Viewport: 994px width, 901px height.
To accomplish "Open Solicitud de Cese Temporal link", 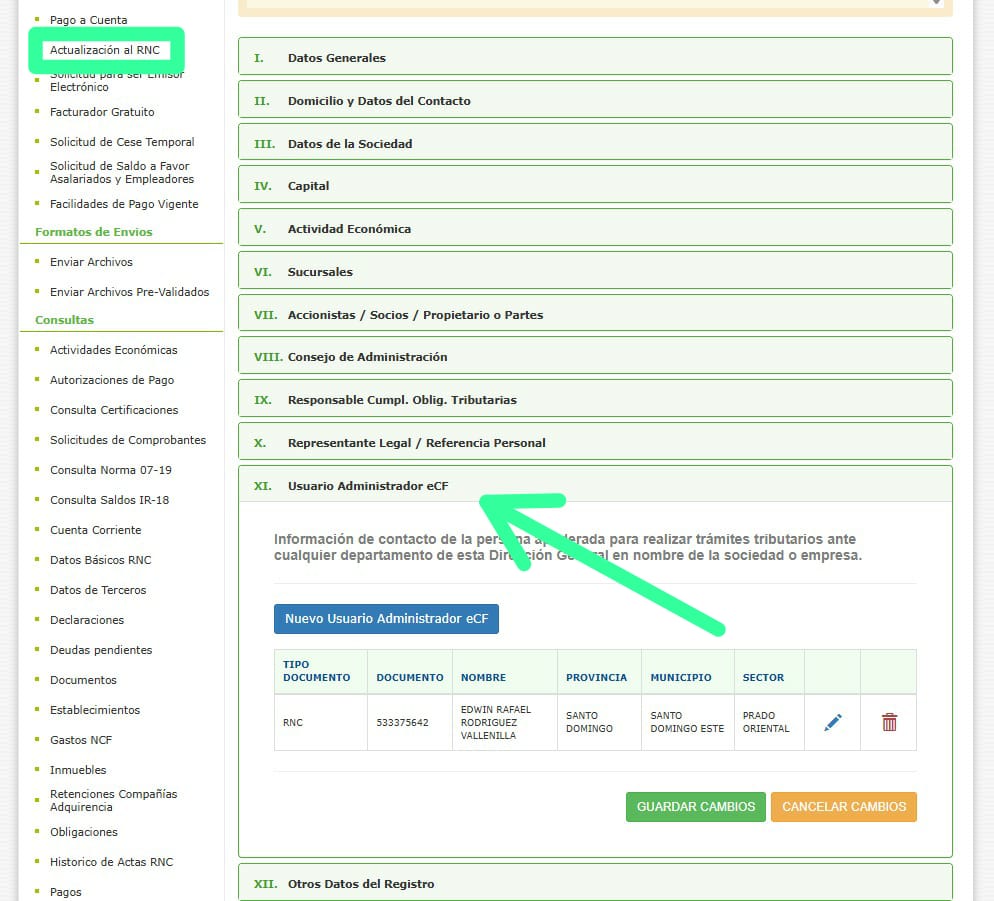I will [x=122, y=142].
